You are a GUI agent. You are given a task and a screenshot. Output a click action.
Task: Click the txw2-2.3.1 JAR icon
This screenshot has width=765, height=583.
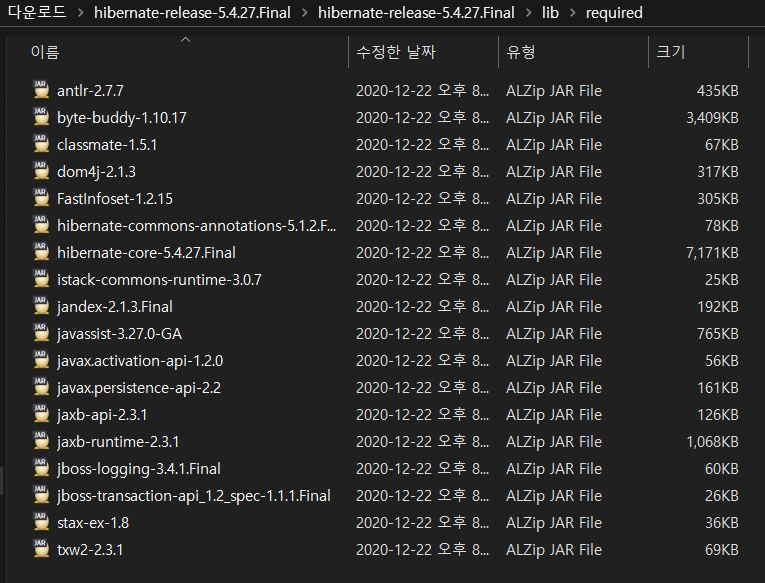click(x=41, y=549)
